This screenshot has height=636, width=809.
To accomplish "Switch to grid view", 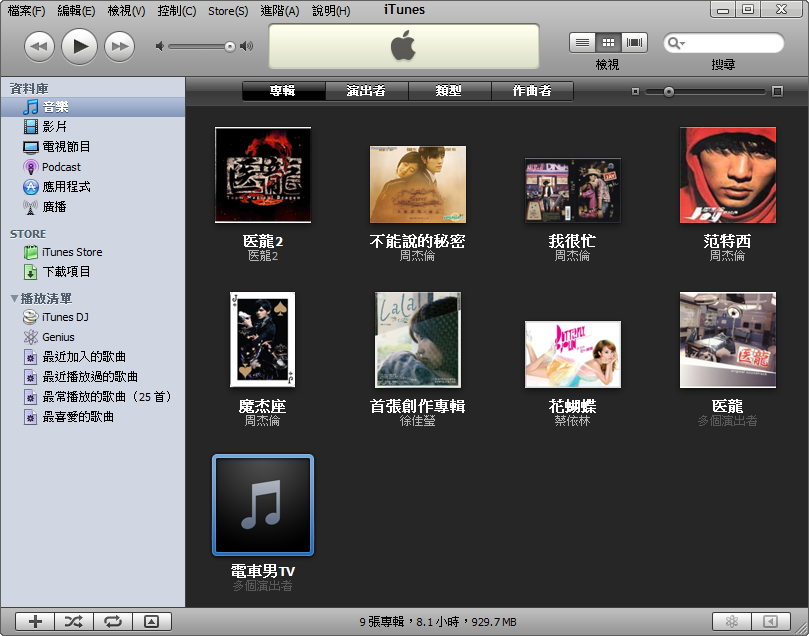I will [x=608, y=43].
